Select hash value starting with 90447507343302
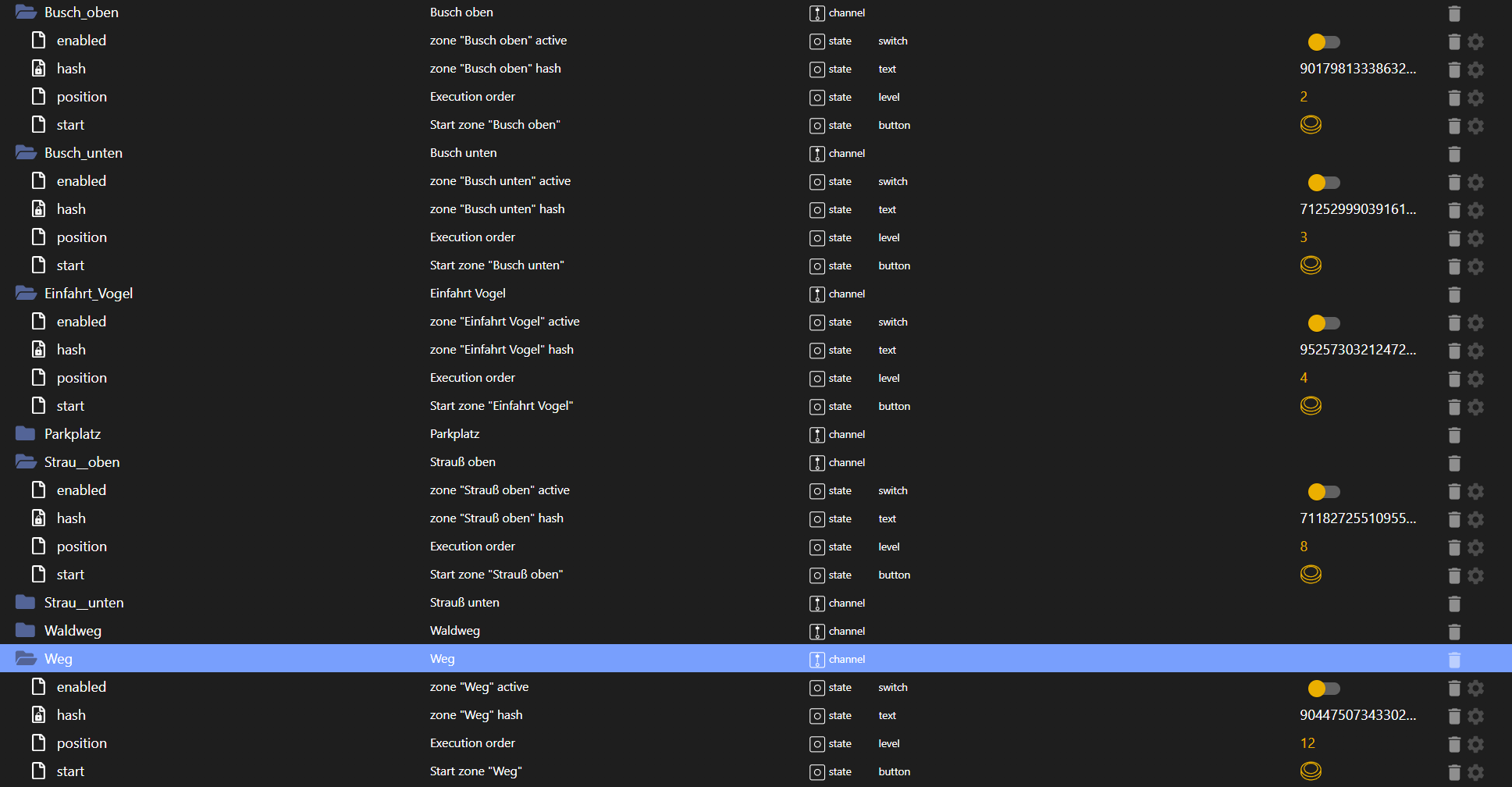Screen dimensions: 1512x787 [1357, 715]
